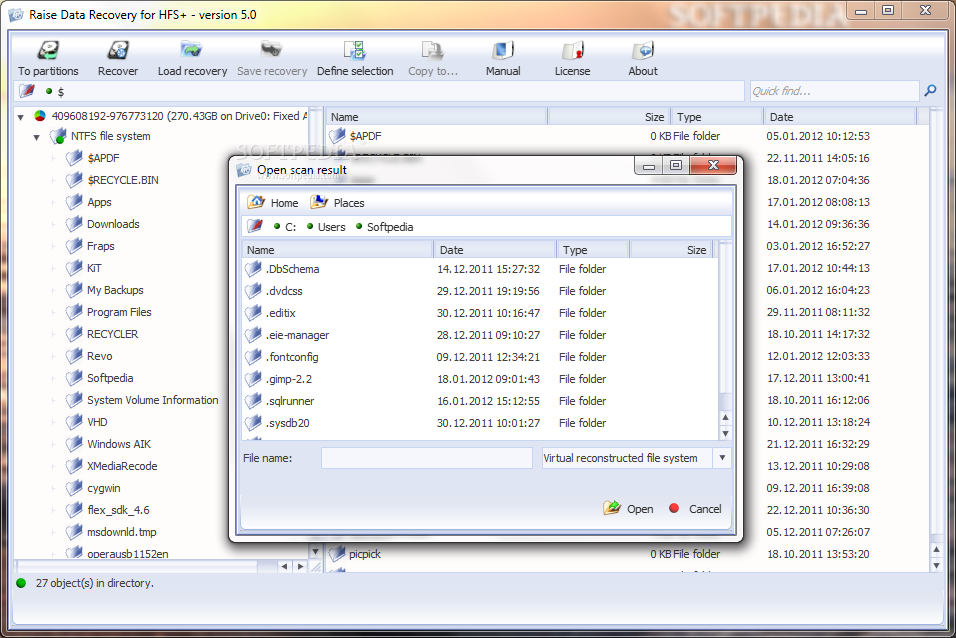Click the Quick find search field

coord(834,91)
